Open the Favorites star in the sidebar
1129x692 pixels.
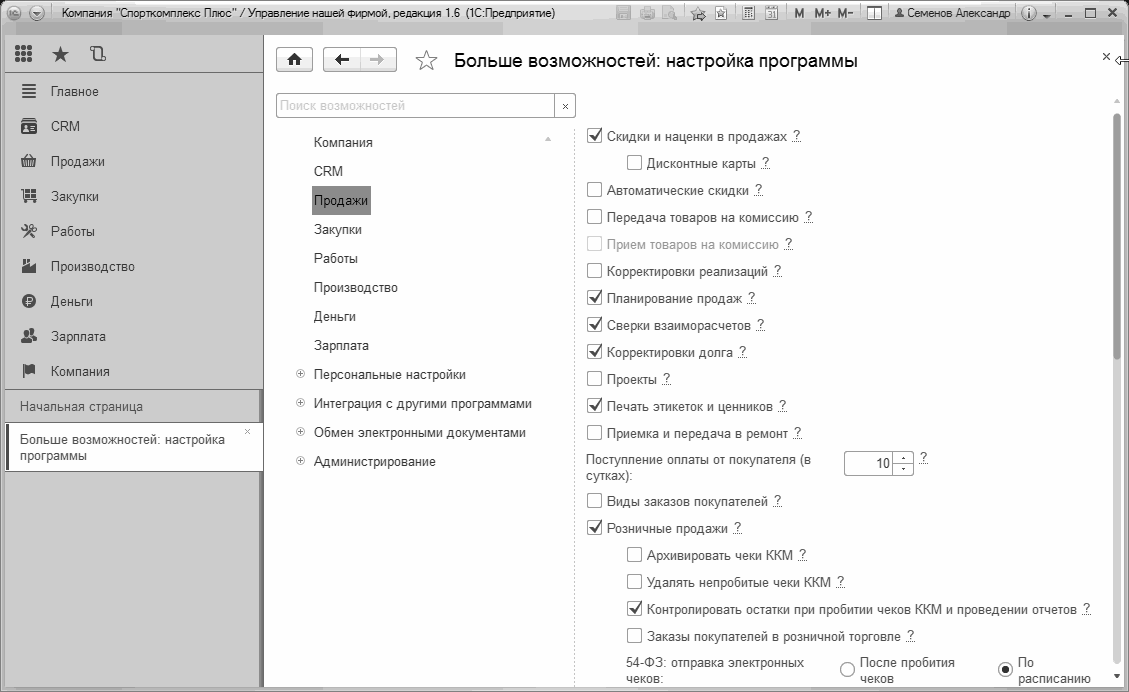tap(60, 54)
